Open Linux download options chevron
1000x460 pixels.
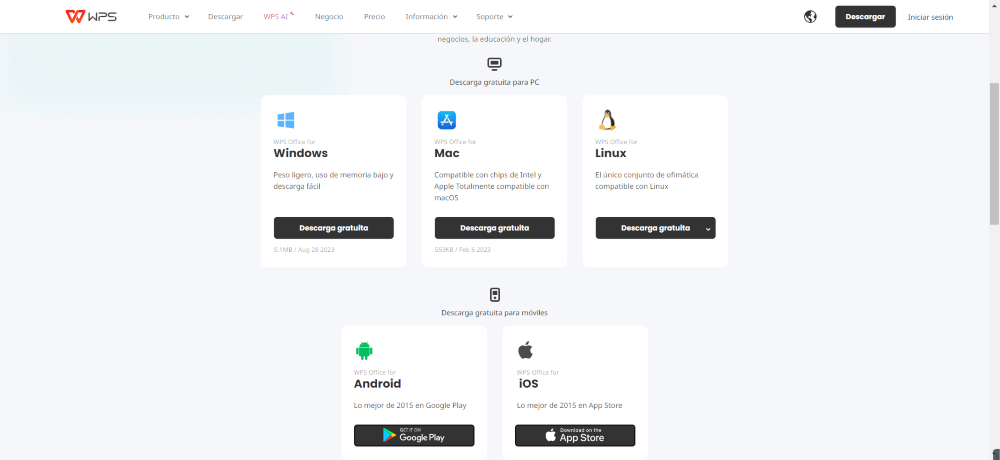708,228
